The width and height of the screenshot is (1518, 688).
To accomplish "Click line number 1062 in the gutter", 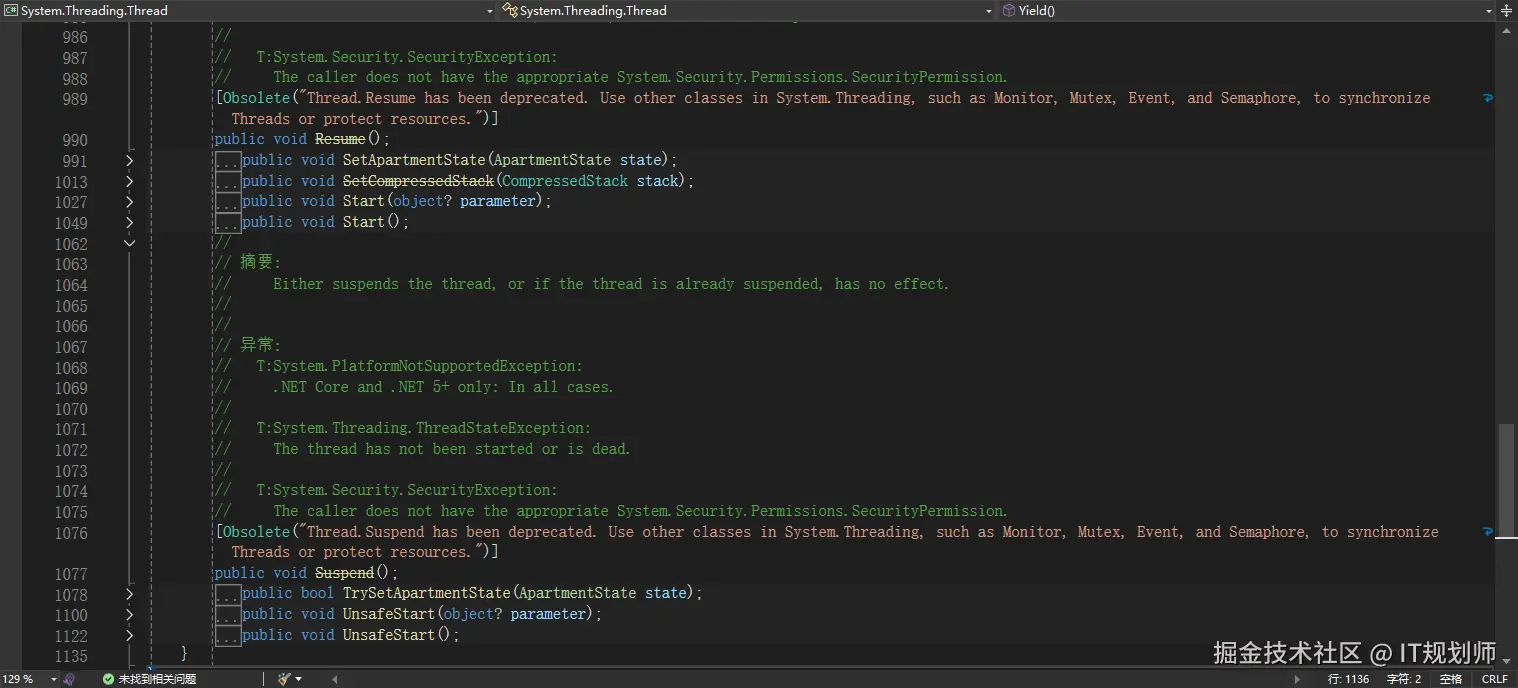I will (x=71, y=243).
